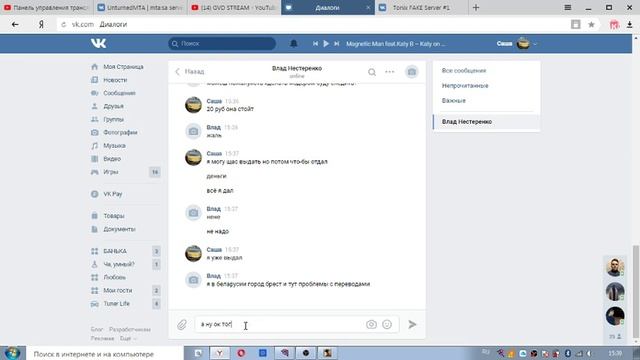This screenshot has width=640, height=360.
Task: Open browser downloads arrow icon
Action: pos(629,24)
